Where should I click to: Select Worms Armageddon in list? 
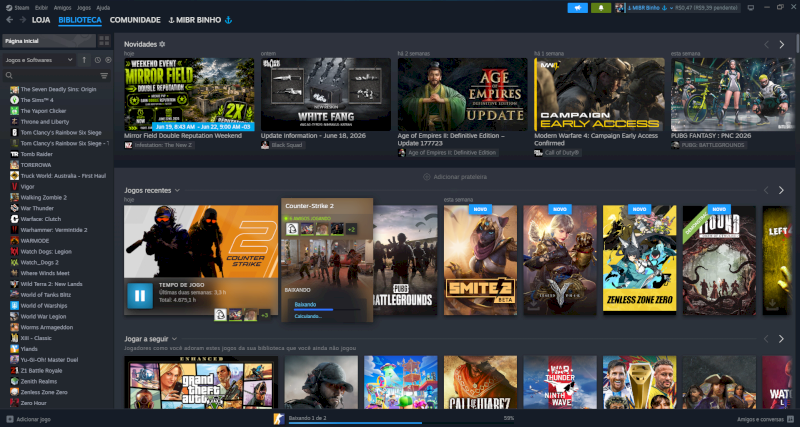tap(47, 328)
